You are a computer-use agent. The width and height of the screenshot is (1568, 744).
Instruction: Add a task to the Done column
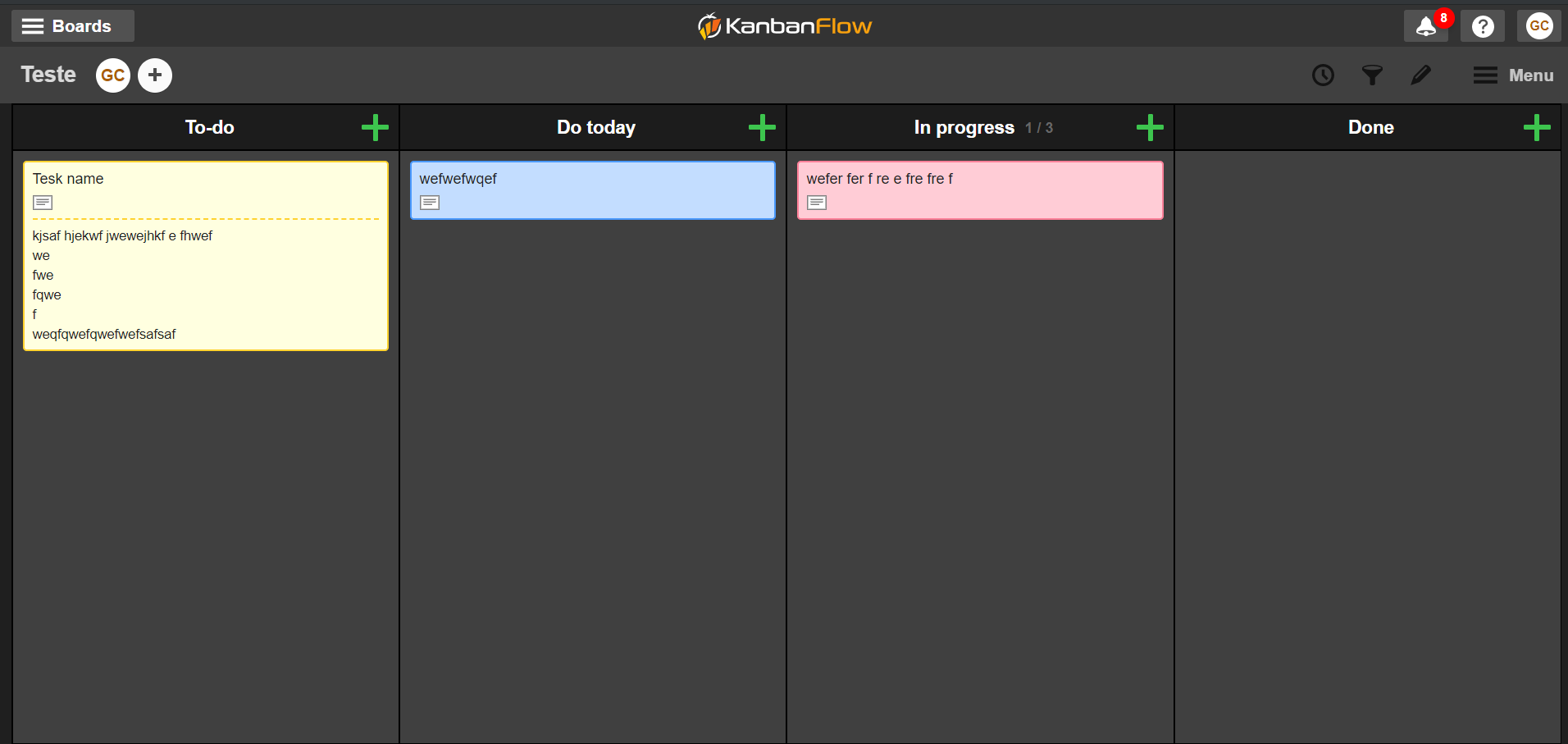coord(1537,127)
